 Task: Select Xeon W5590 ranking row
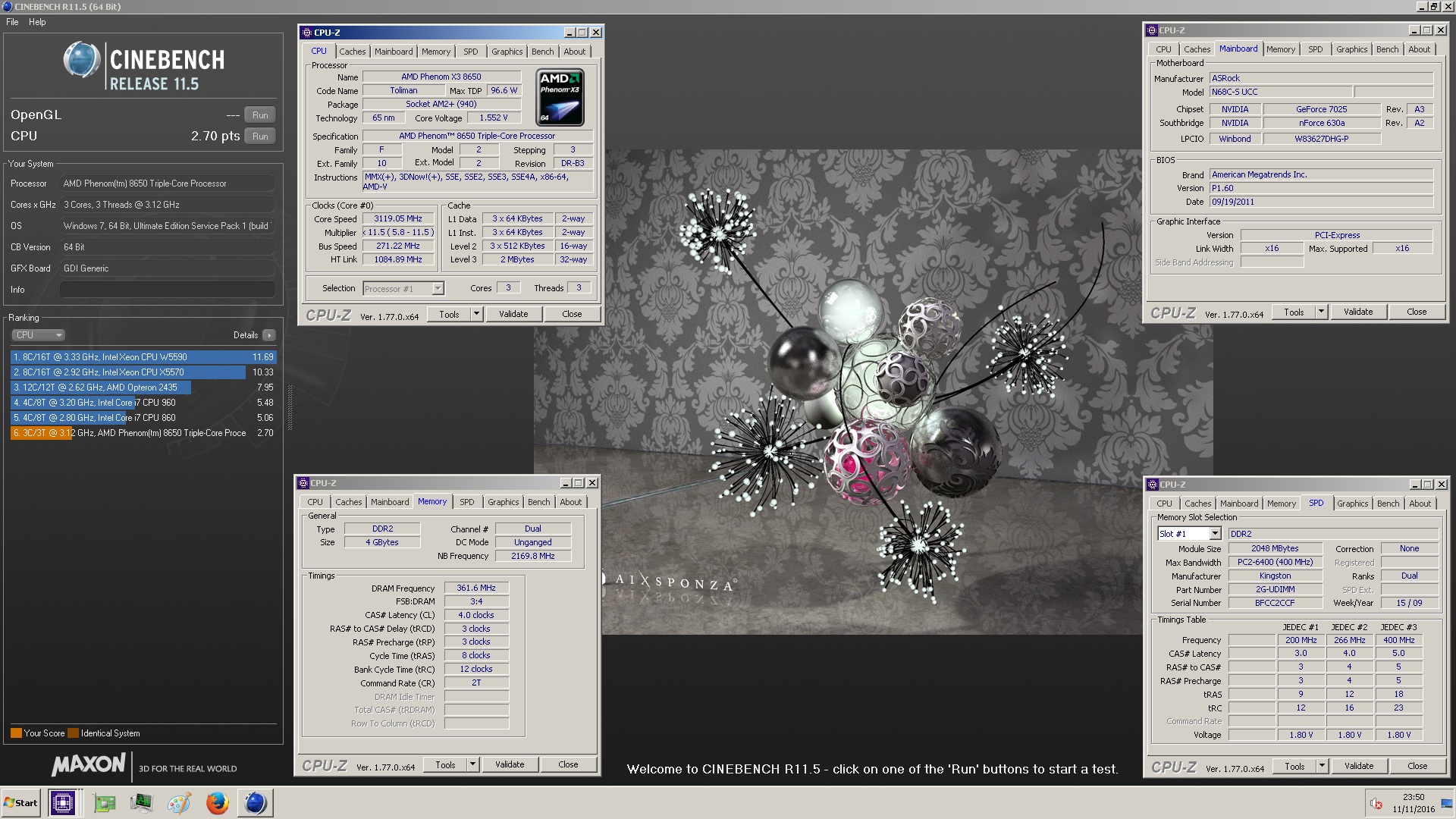143,357
